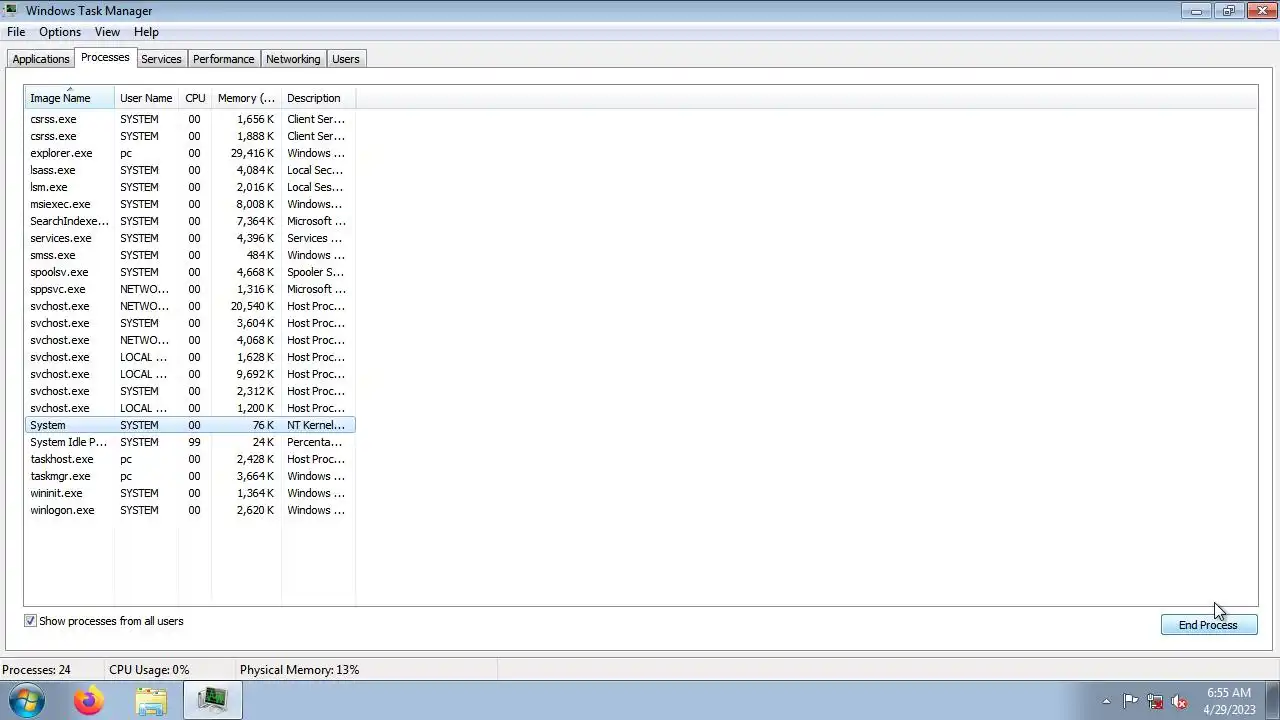Image resolution: width=1280 pixels, height=720 pixels.
Task: Select the msiexec.exe process
Action: pos(190,204)
